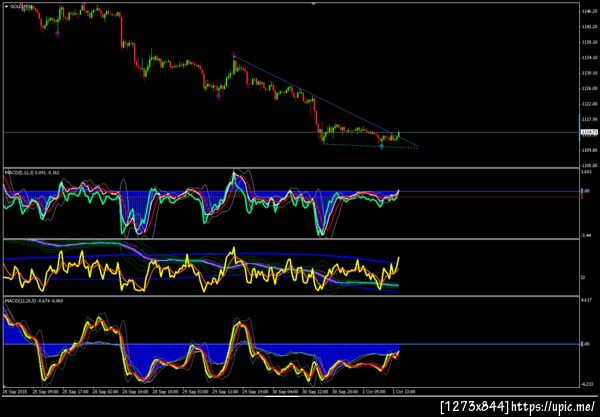Click the 28 Sep 18:00 time label
This screenshot has width=600, height=417.
165,392
